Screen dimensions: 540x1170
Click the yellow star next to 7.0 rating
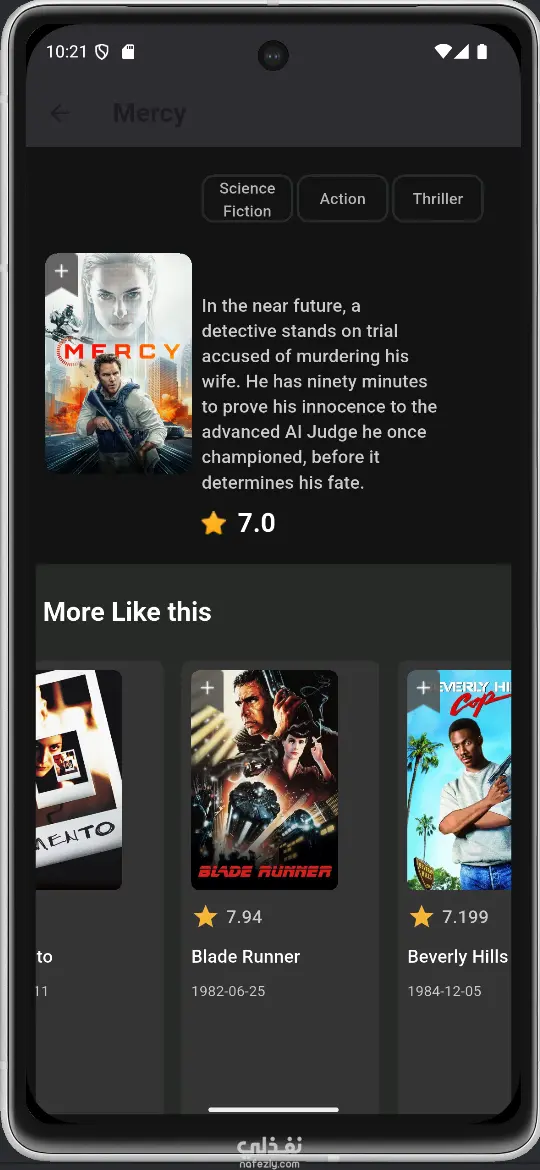pos(213,524)
